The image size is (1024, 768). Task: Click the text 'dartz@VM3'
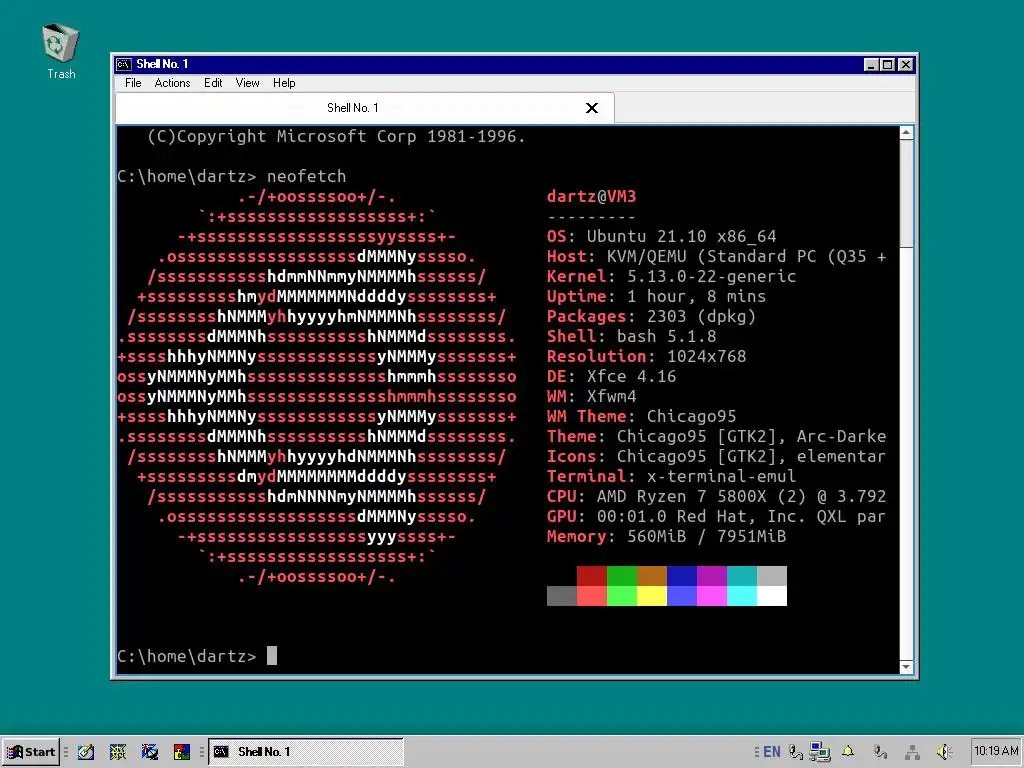coord(592,197)
